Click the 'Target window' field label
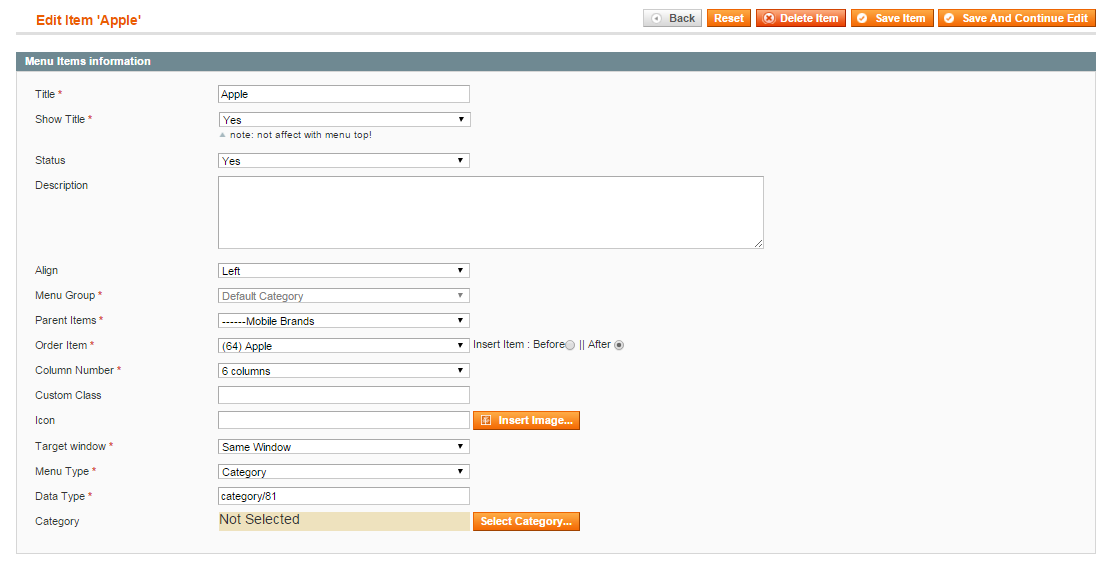 click(71, 446)
